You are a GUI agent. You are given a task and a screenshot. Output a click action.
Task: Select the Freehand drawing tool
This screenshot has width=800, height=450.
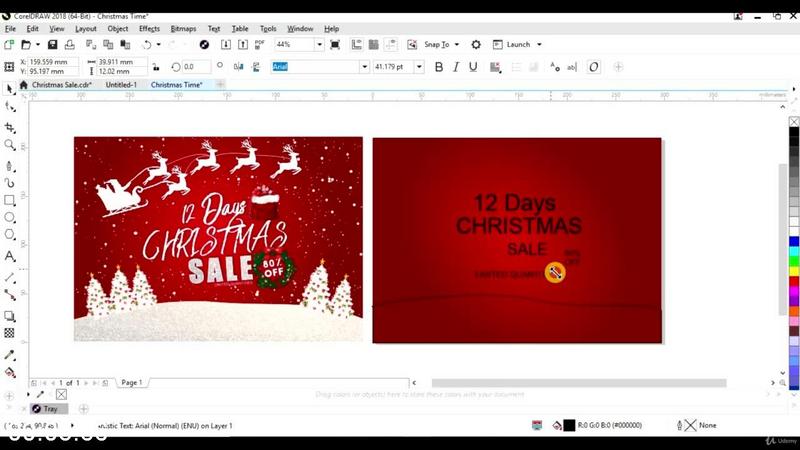tap(10, 166)
